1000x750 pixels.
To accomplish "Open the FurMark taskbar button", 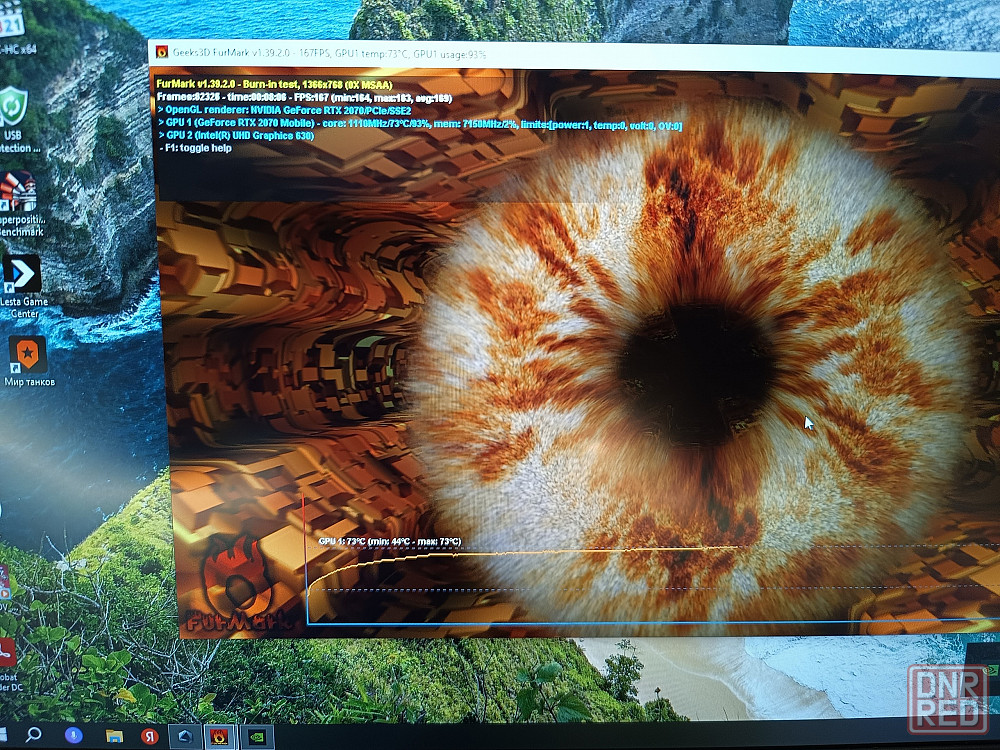I will (x=219, y=736).
